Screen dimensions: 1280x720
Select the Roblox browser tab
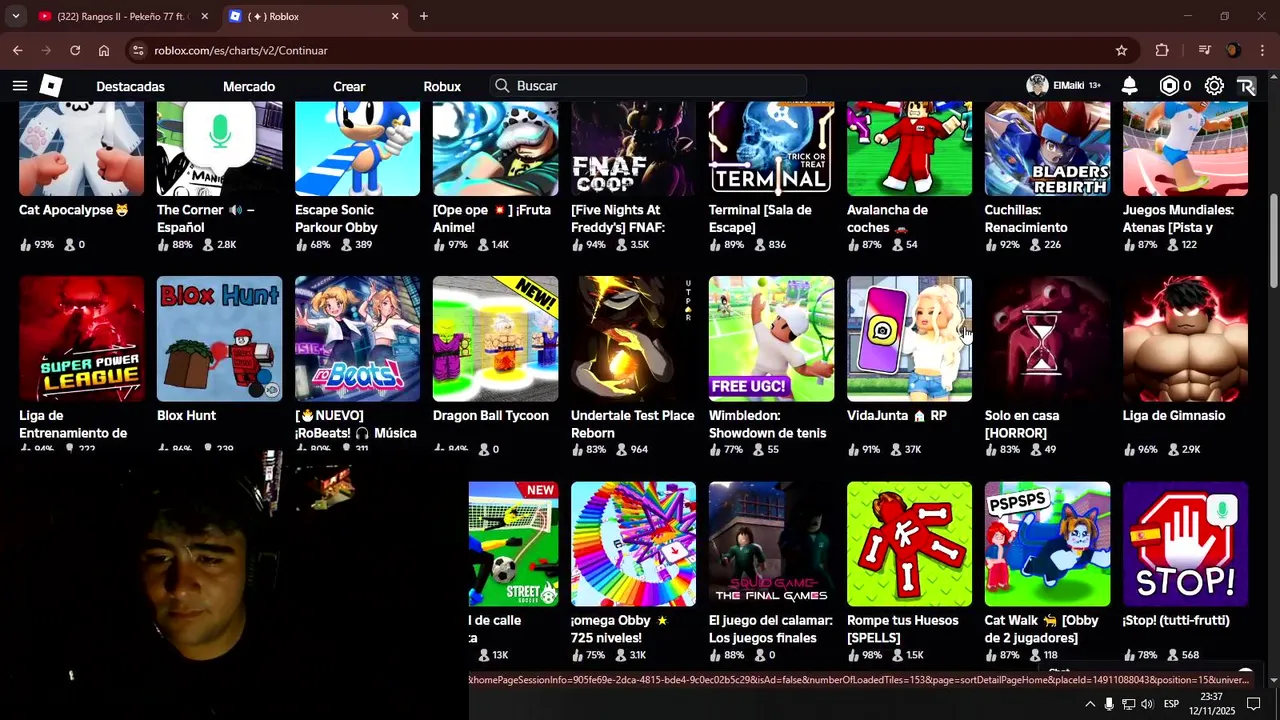(x=314, y=16)
